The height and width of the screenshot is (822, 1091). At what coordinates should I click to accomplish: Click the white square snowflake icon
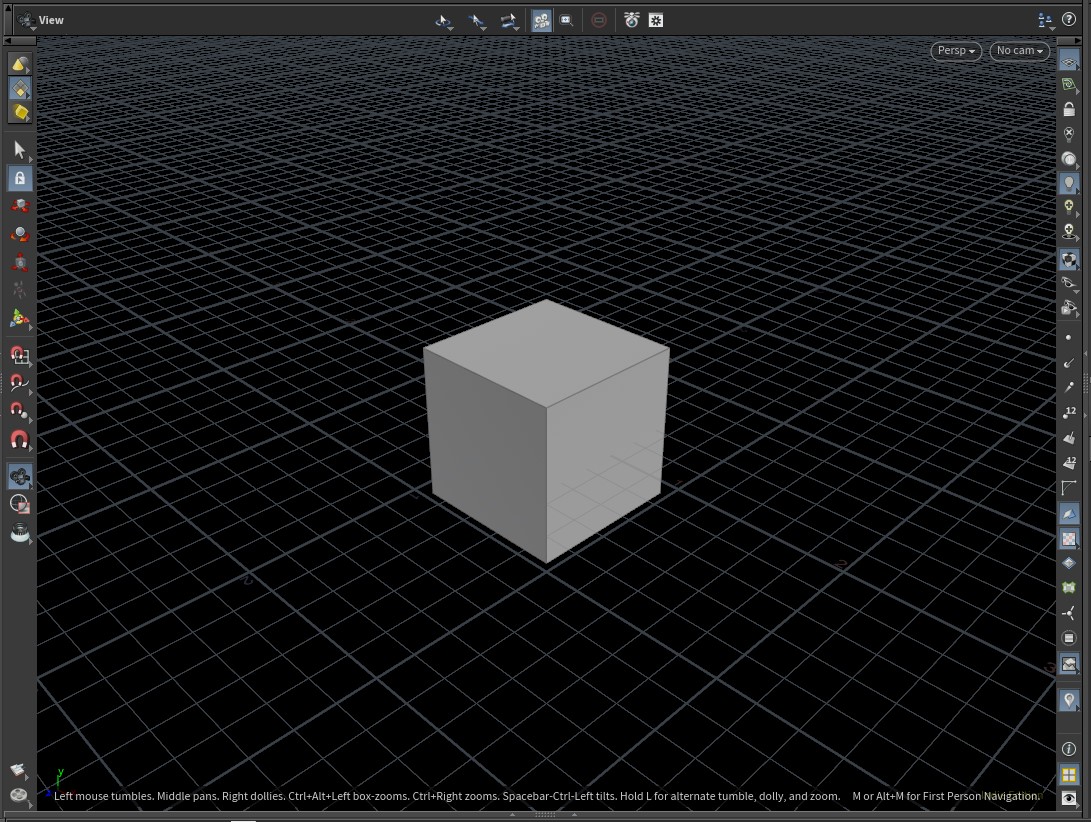coord(655,21)
